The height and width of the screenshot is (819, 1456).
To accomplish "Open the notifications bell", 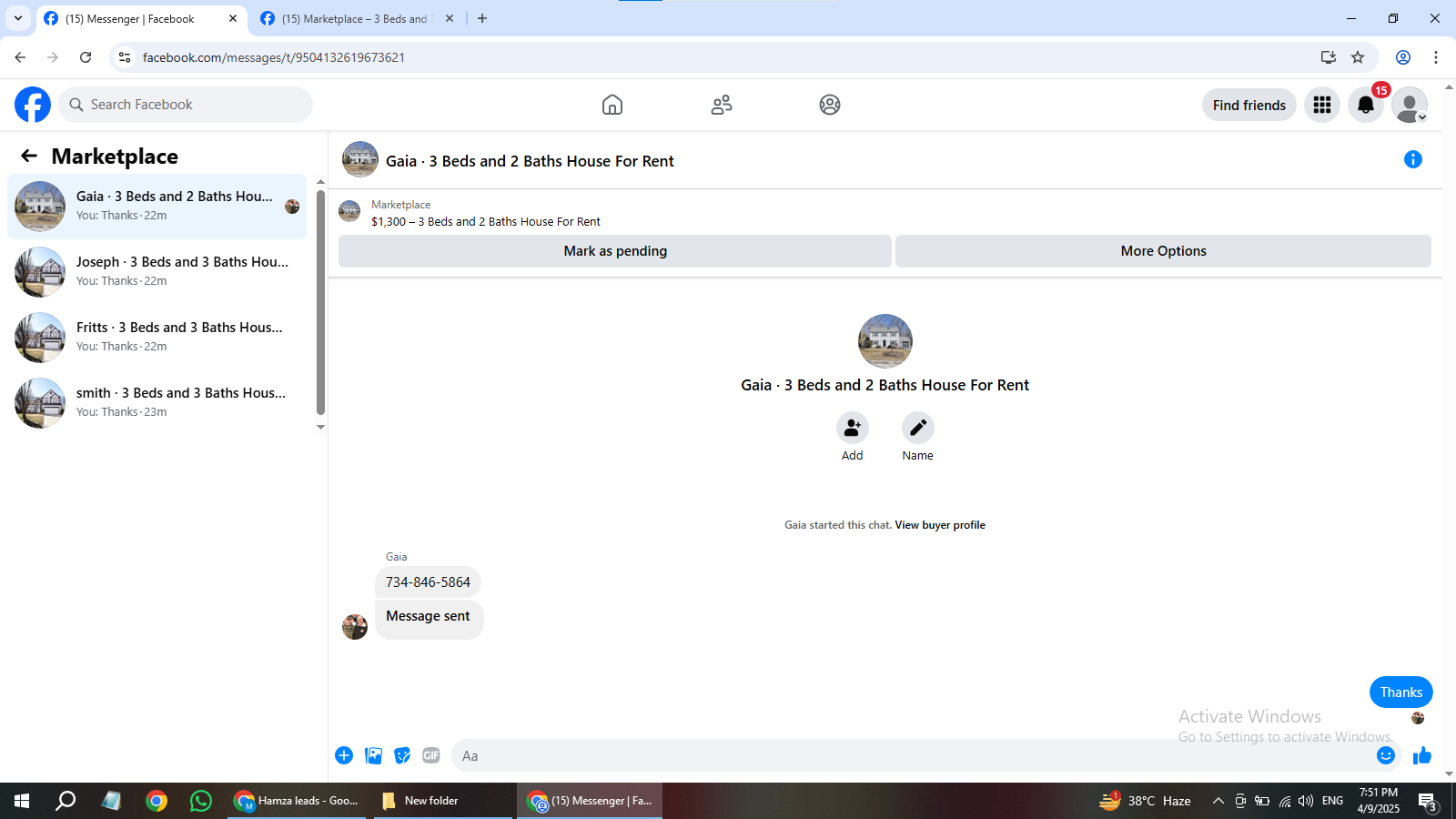I will (1366, 106).
